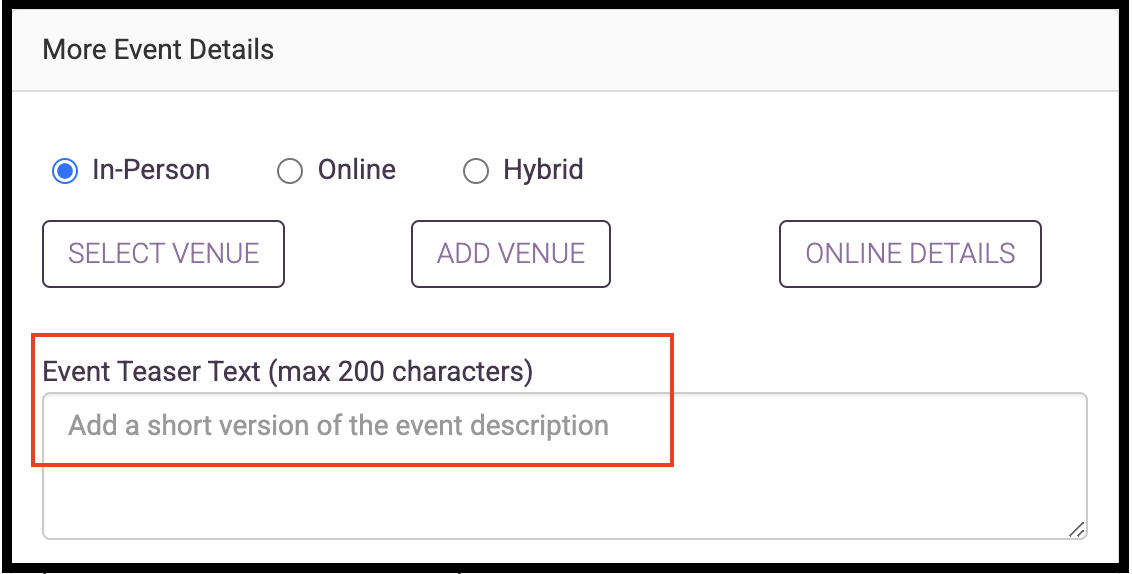
Task: Select the In-Person radio button
Action: click(65, 171)
